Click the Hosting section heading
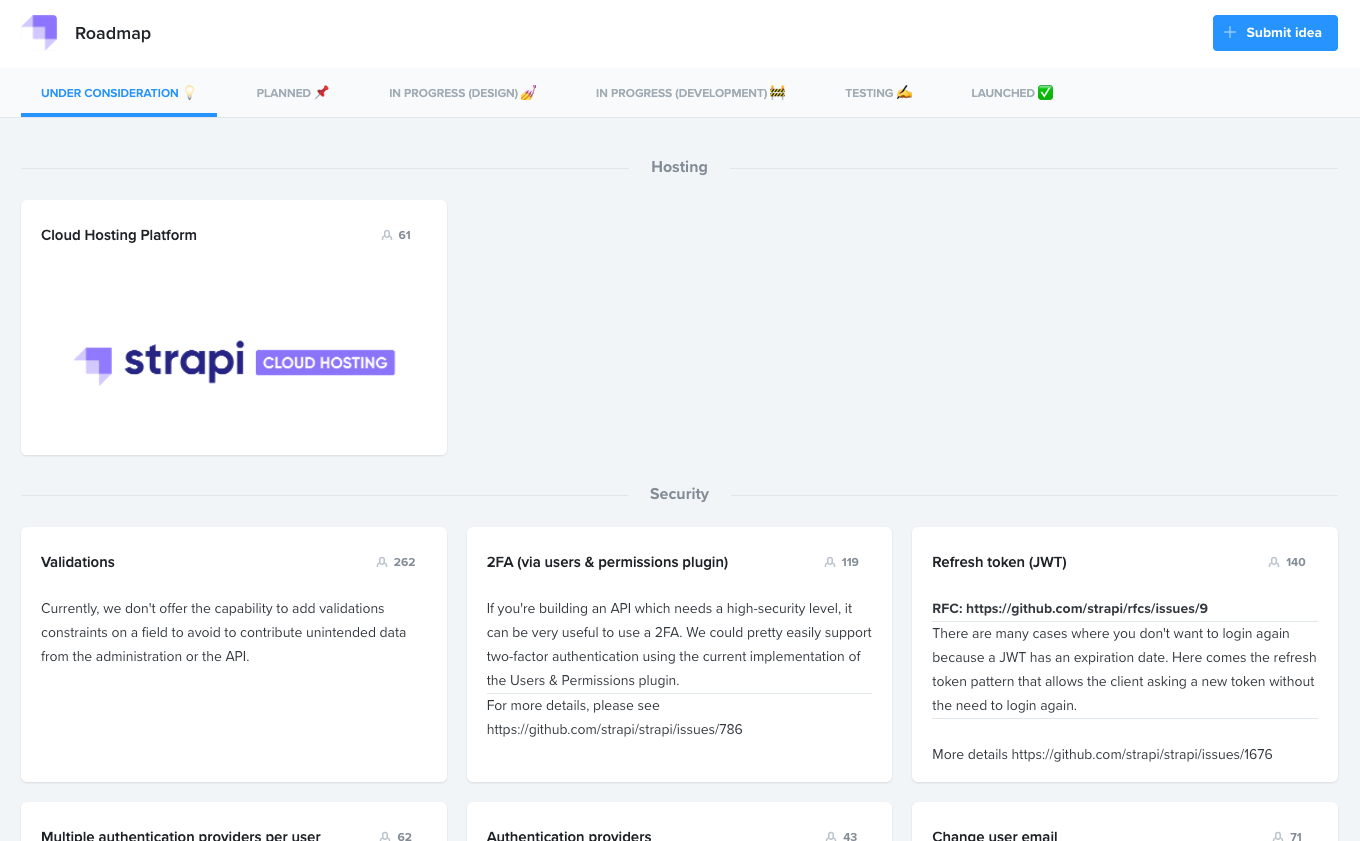Screen dimensions: 1360x841 click(679, 167)
